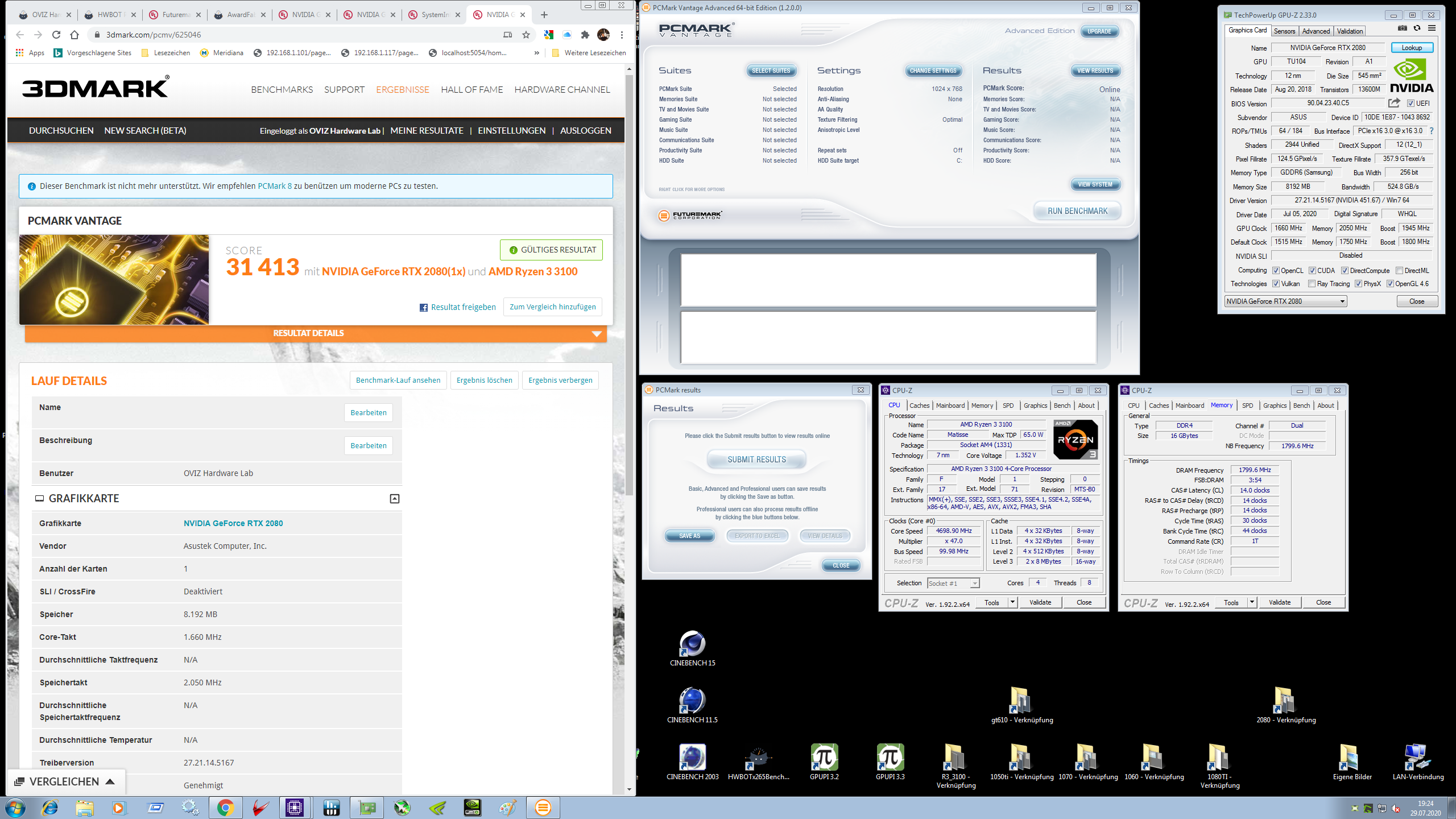Toggle the Ray Tracing checkbox
The width and height of the screenshot is (1456, 819).
coord(1312,284)
